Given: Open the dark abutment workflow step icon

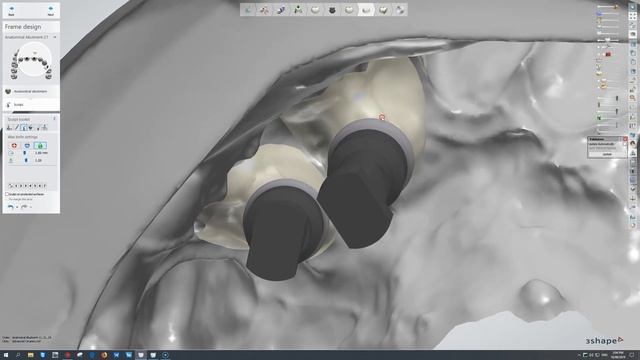Looking at the screenshot, I should click(332, 10).
